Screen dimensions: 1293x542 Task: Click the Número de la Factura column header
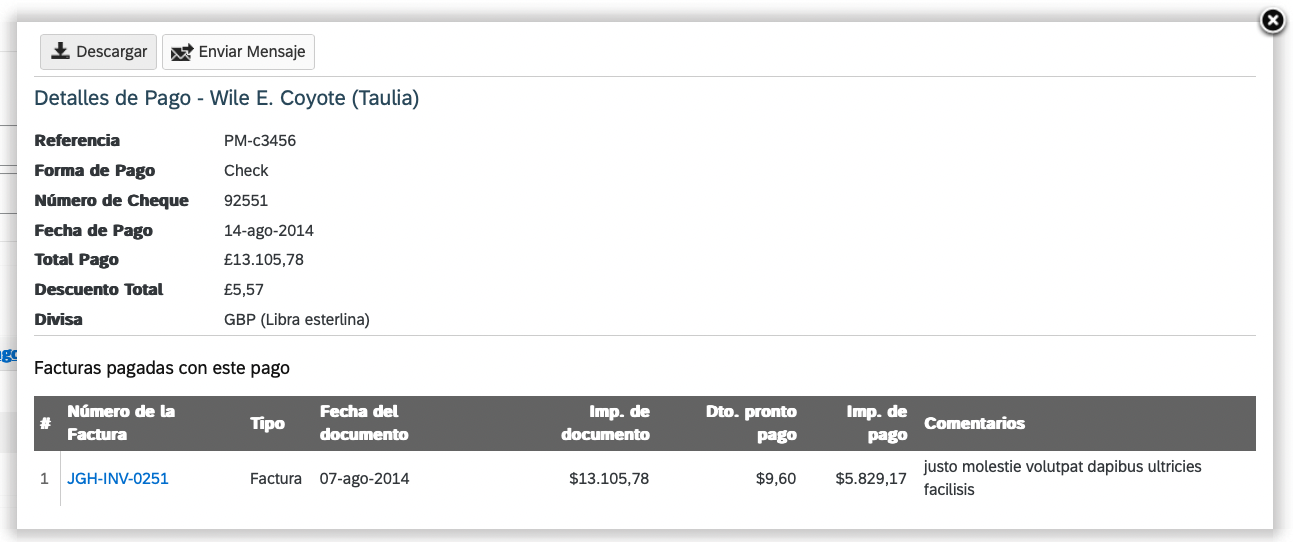(x=121, y=423)
